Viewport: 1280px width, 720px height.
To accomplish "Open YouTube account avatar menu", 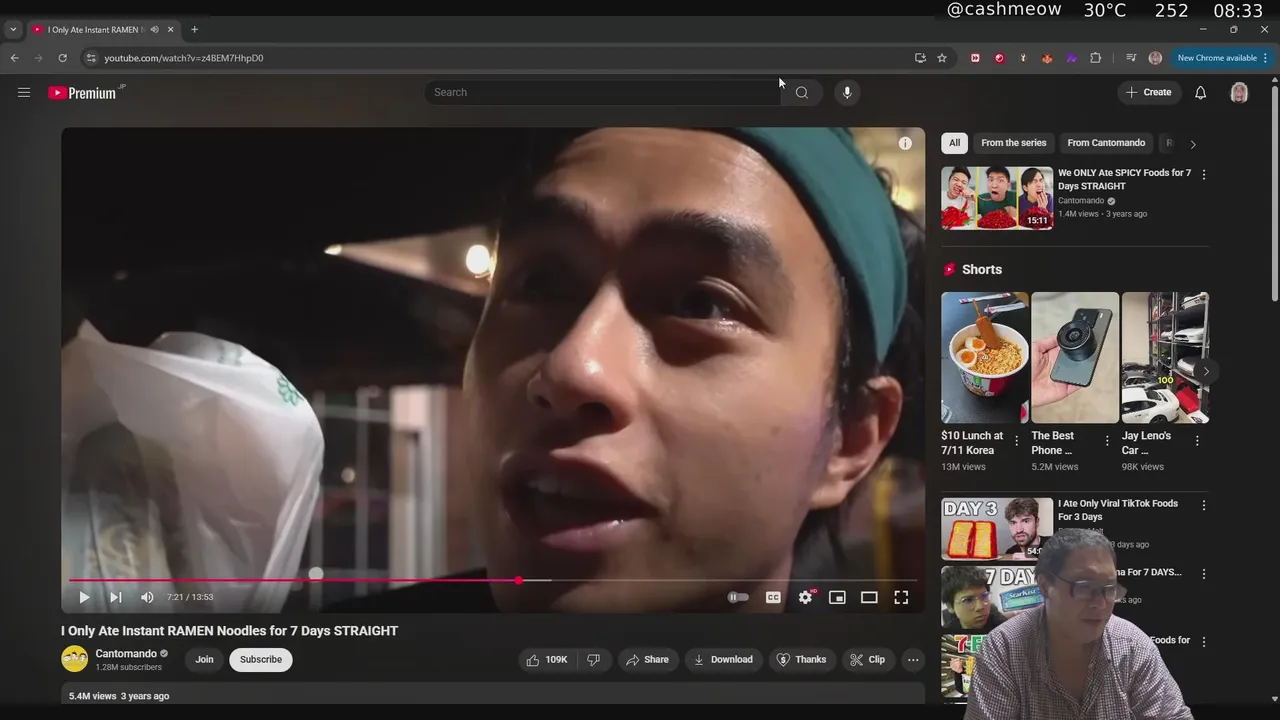I will tap(1239, 92).
